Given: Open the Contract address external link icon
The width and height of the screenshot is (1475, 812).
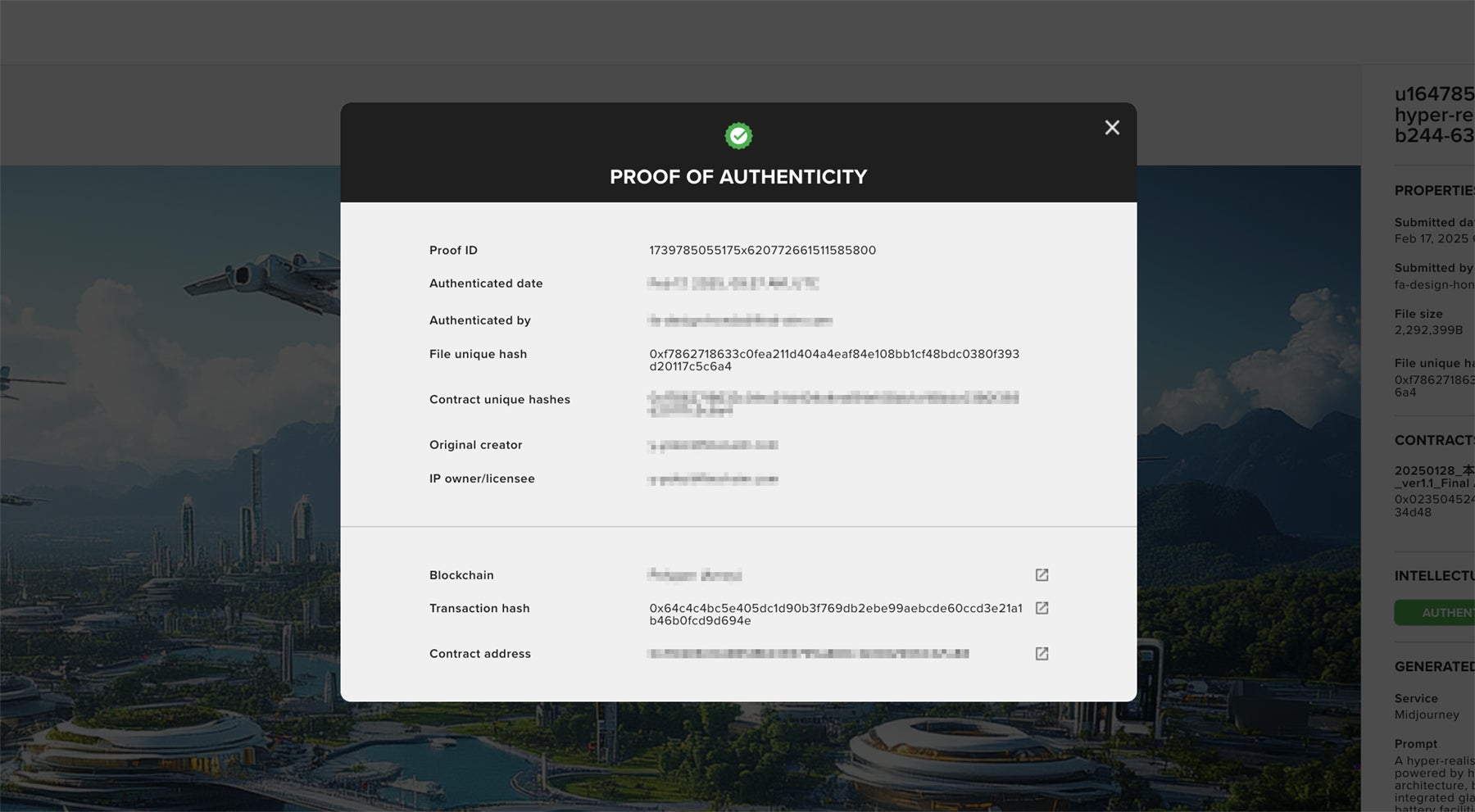Looking at the screenshot, I should click(x=1042, y=654).
